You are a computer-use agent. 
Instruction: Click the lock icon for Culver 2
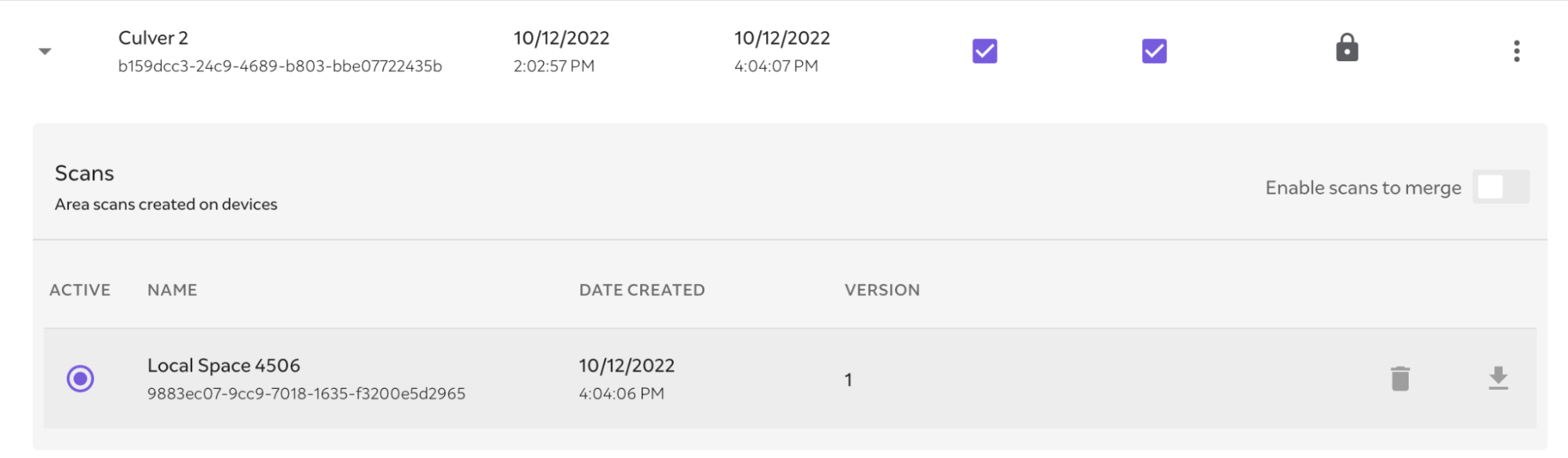pos(1347,47)
